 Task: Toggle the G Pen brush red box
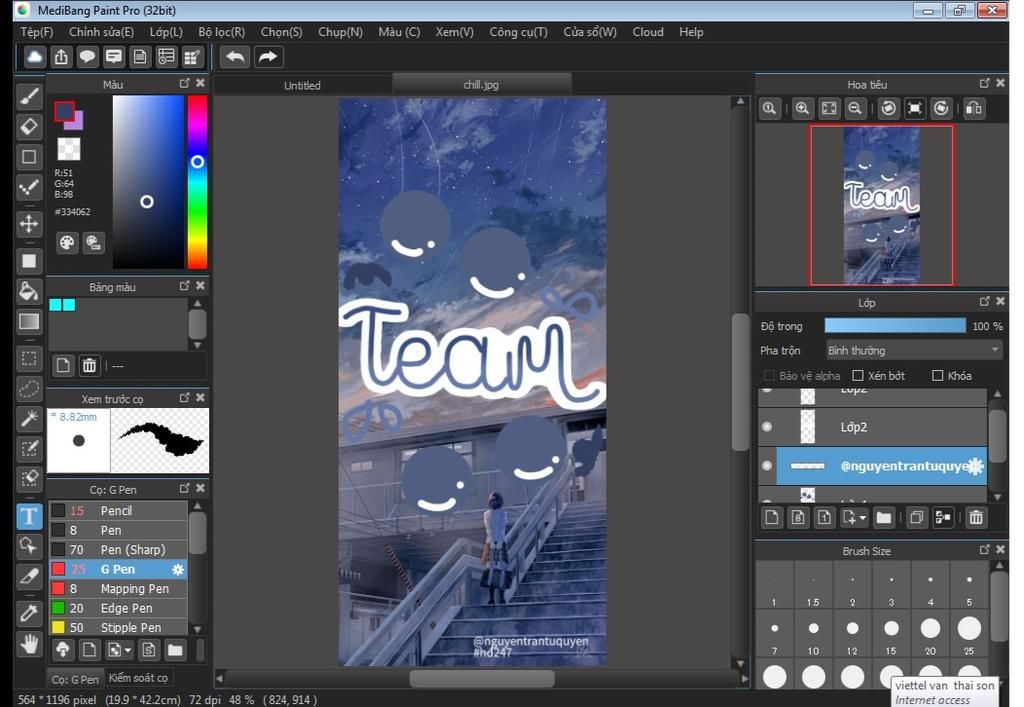click(x=58, y=569)
